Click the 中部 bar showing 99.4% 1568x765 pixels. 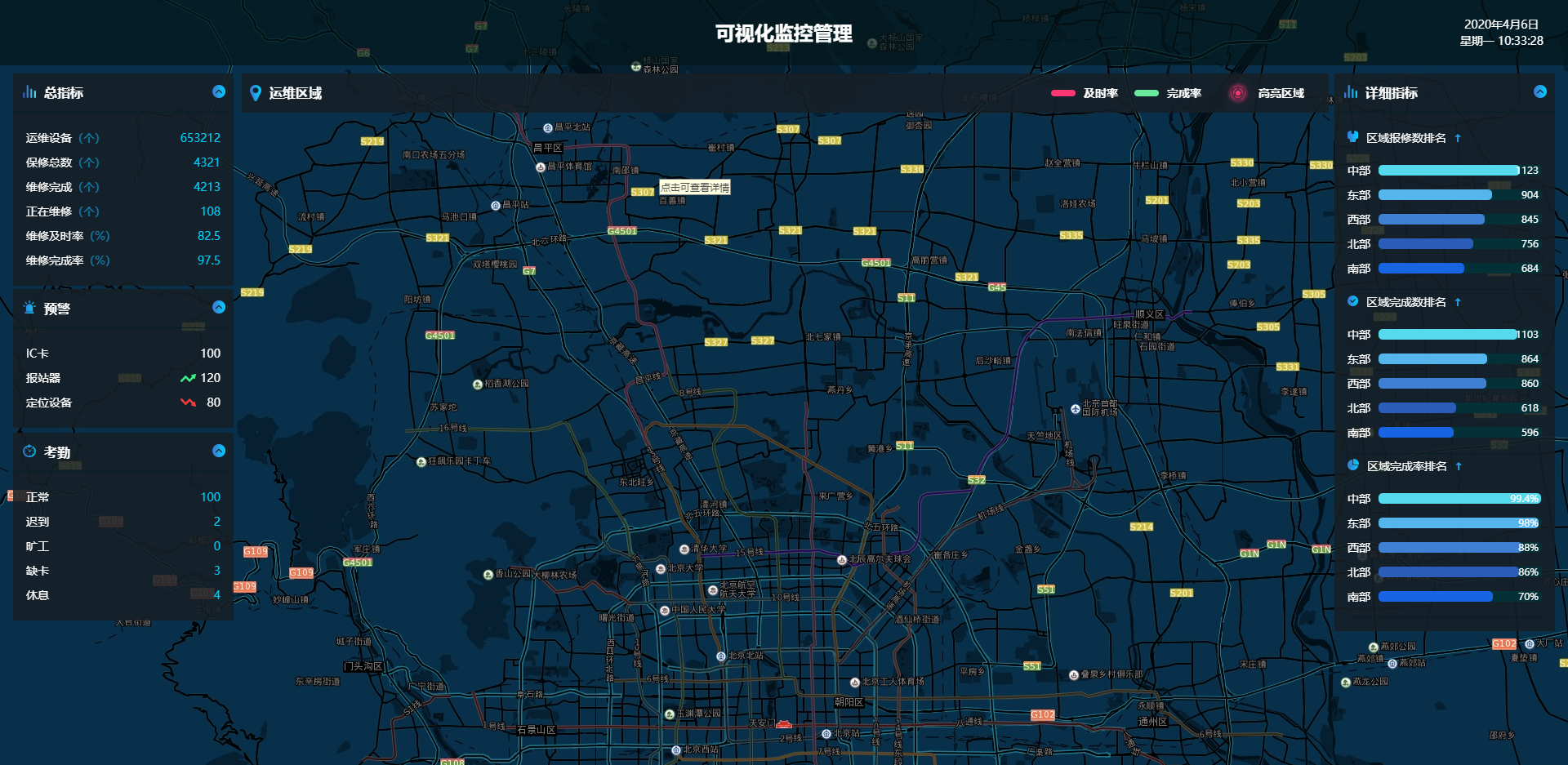point(1459,499)
